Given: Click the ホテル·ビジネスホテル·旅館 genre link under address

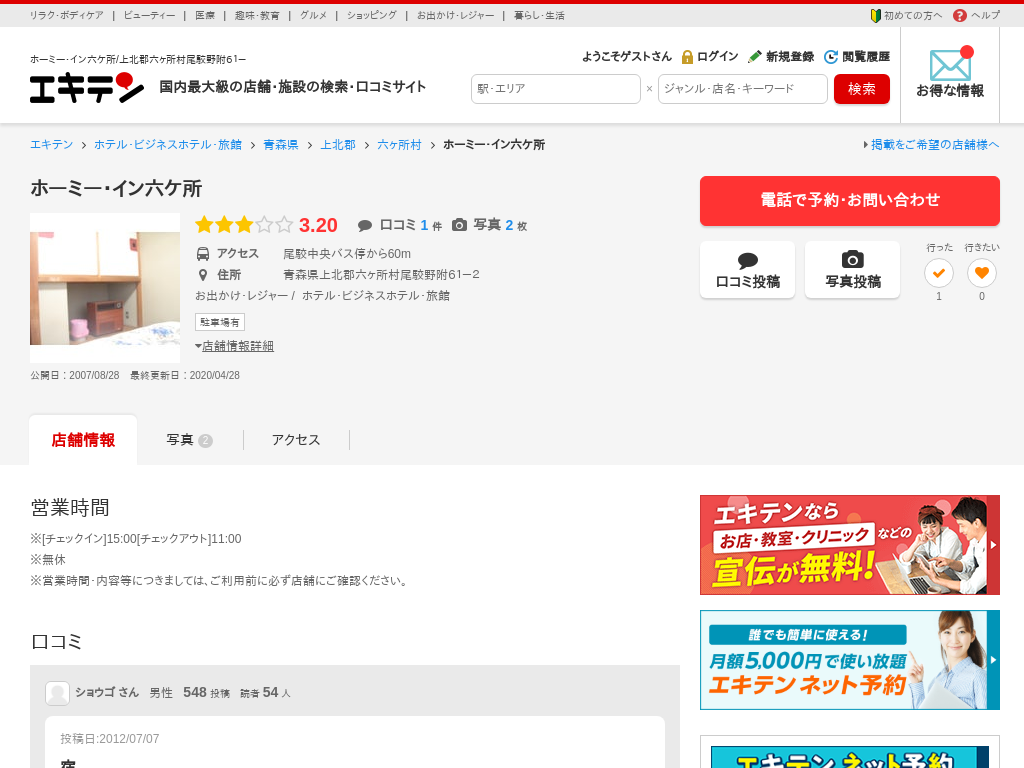Looking at the screenshot, I should coord(376,296).
